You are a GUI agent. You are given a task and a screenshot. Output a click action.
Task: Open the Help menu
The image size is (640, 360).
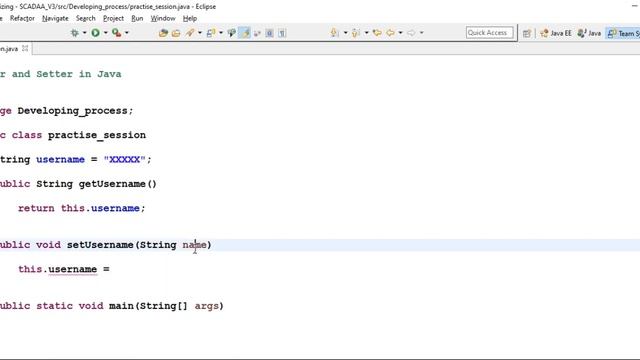(x=190, y=18)
